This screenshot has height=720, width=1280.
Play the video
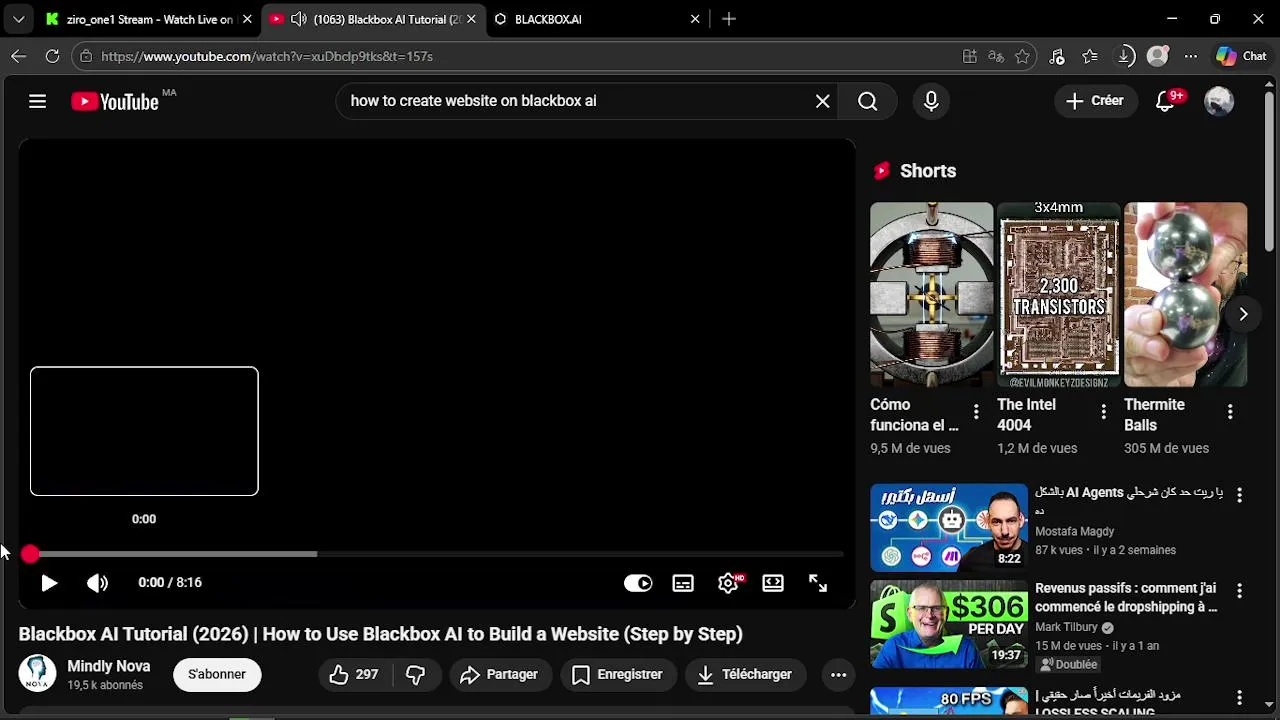click(x=49, y=583)
